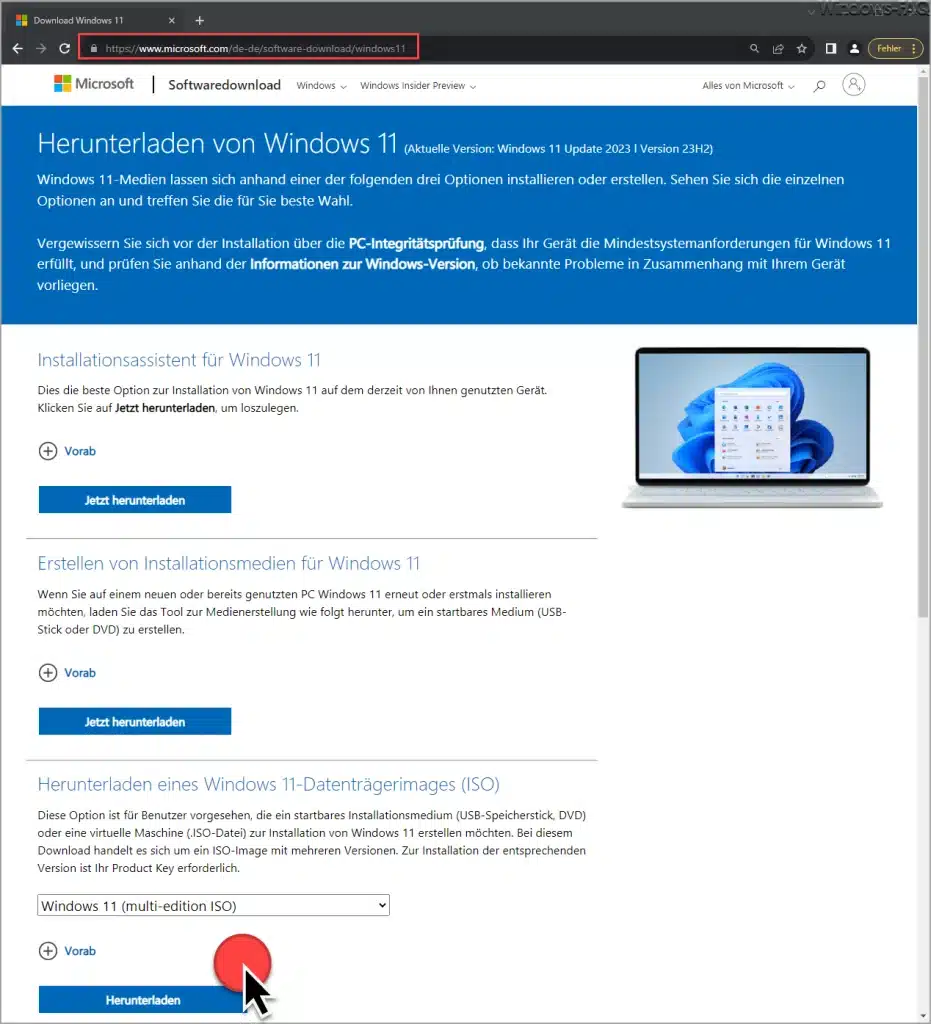The image size is (931, 1024).
Task: Open the Softwaredownload home link
Action: tap(225, 85)
